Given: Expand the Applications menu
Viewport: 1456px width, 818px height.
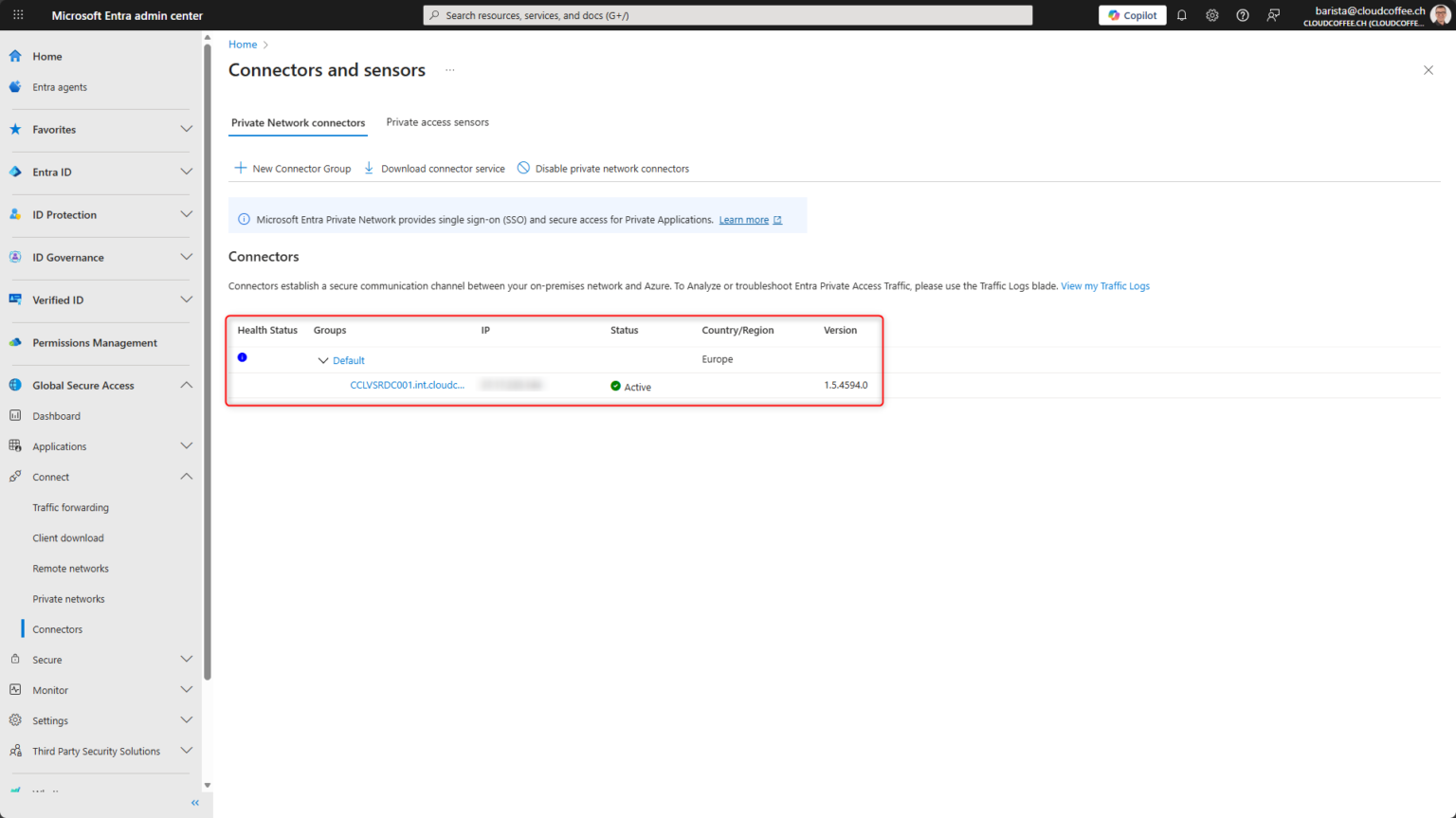Looking at the screenshot, I should (187, 445).
